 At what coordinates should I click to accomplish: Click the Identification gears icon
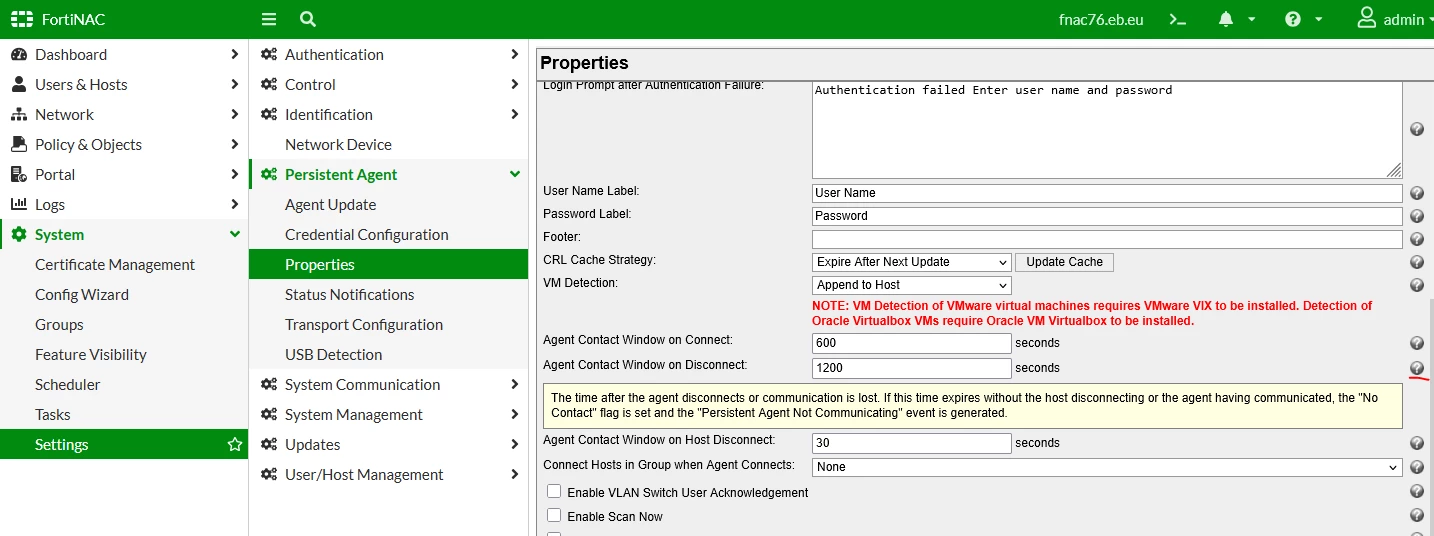pos(269,114)
